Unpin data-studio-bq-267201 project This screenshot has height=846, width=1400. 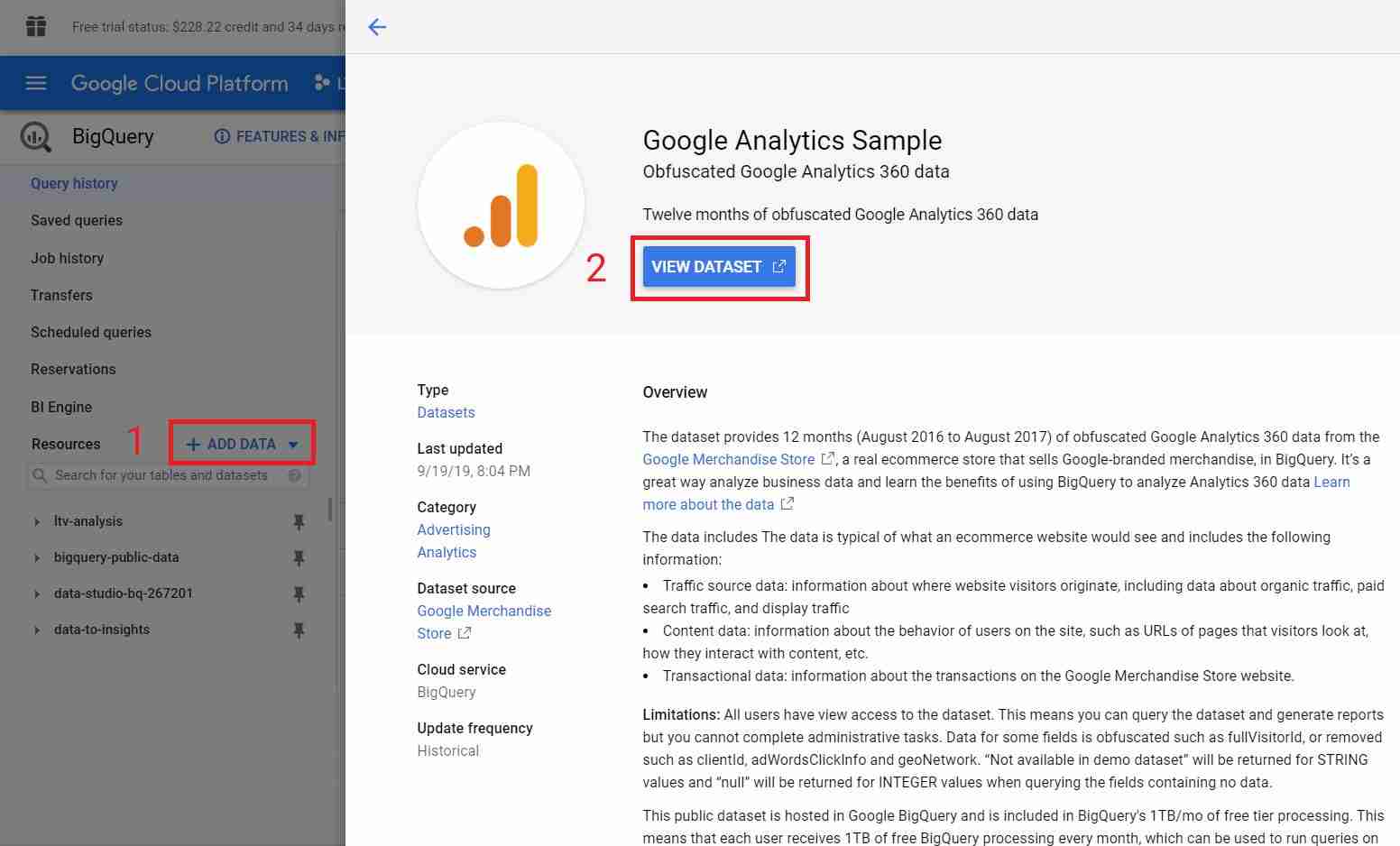[299, 594]
